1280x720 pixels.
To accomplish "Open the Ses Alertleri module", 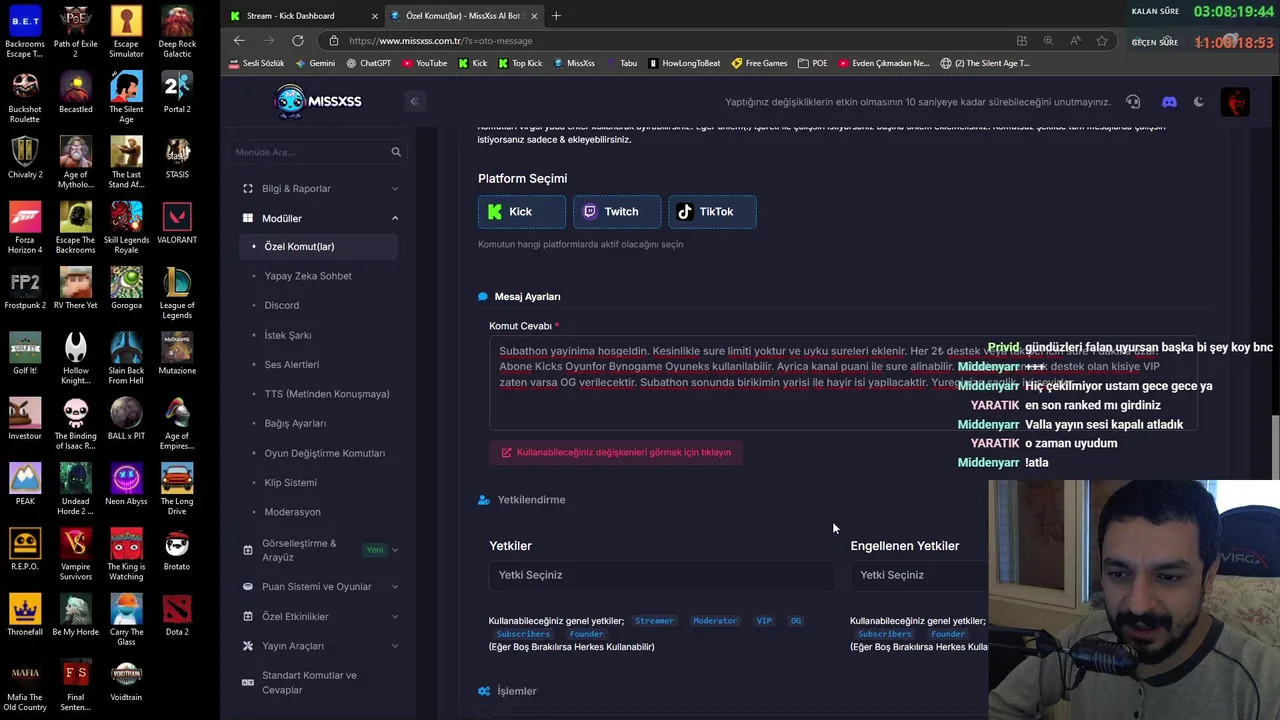I will point(292,365).
